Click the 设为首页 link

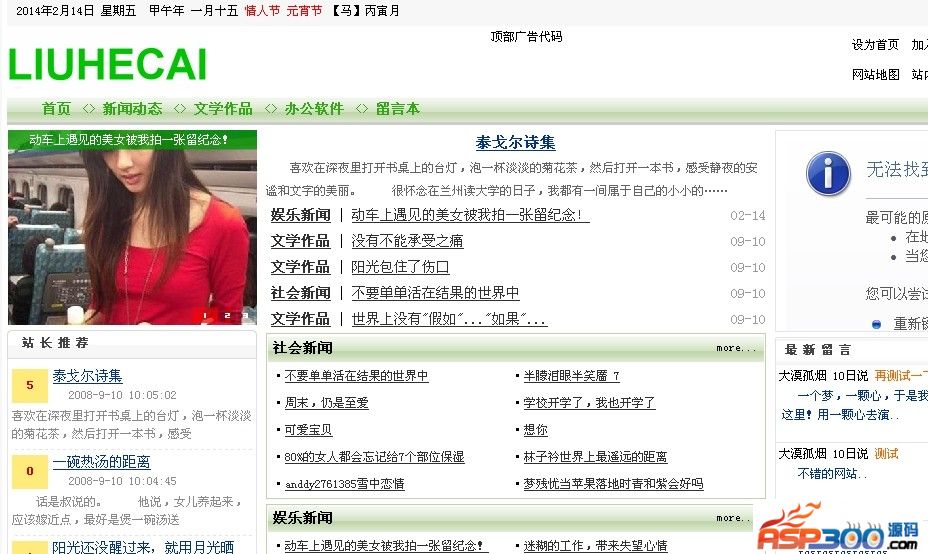[875, 44]
